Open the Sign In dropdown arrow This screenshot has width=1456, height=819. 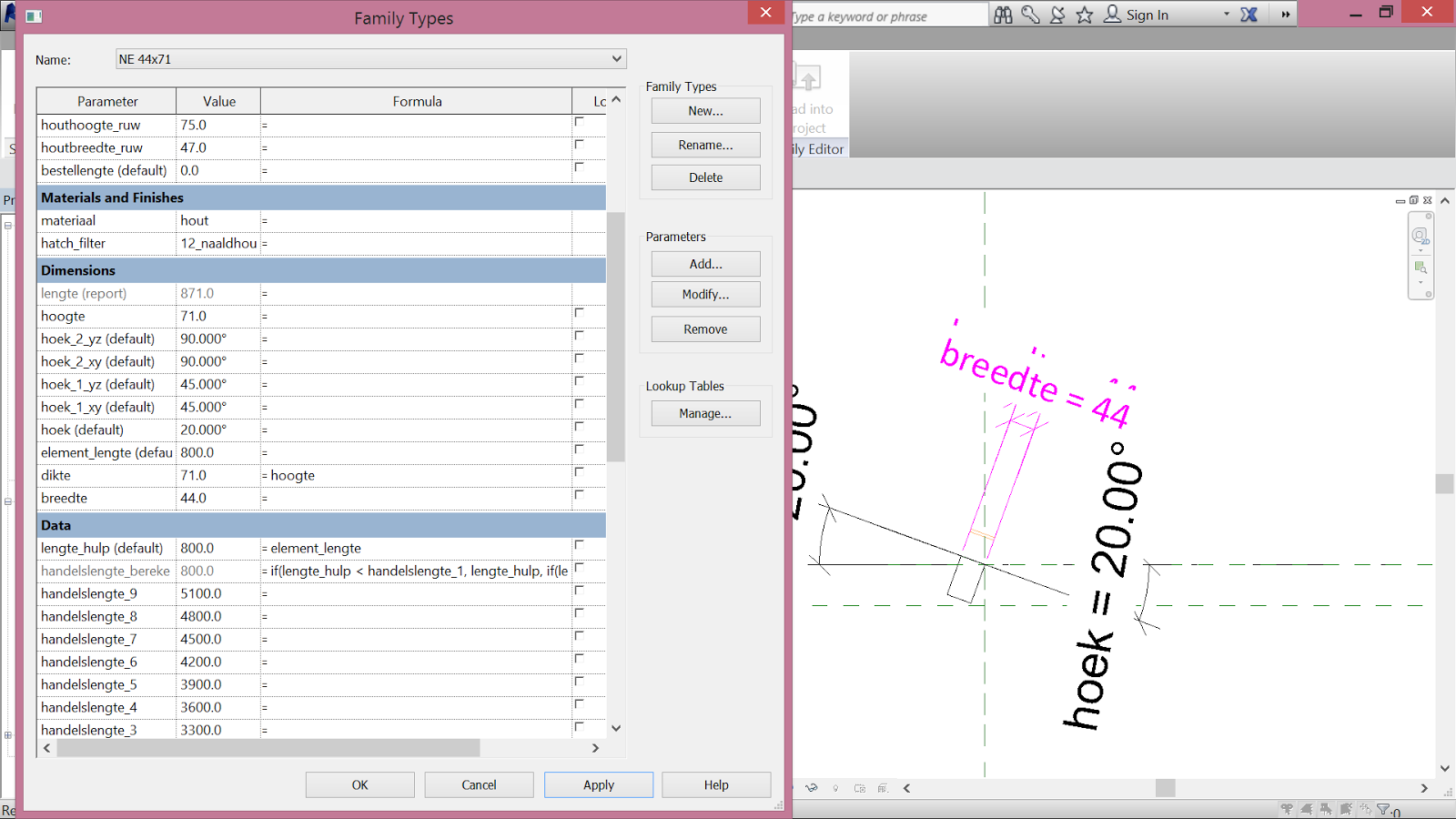pos(1226,15)
